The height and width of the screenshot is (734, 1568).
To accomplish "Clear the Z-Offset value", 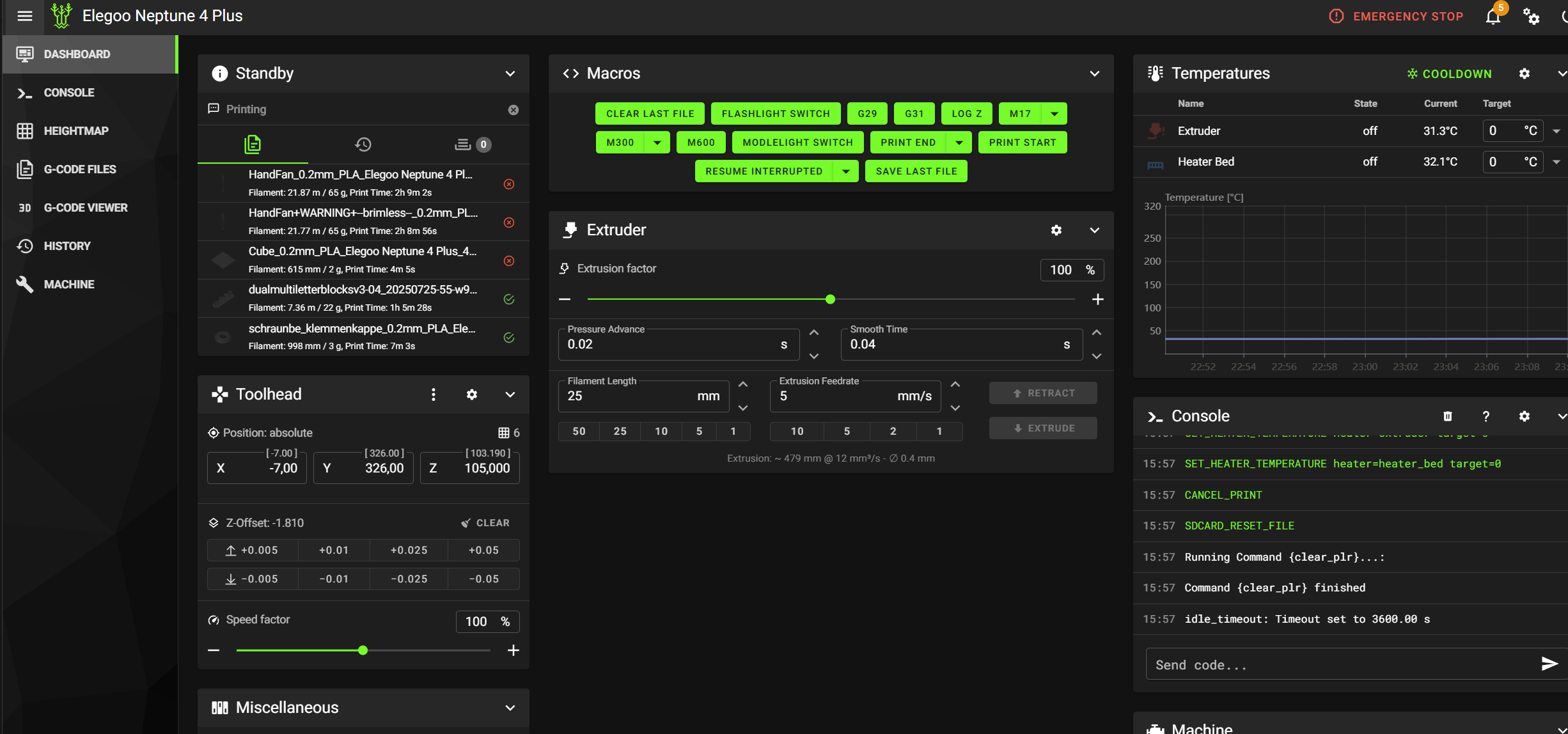I will (485, 523).
